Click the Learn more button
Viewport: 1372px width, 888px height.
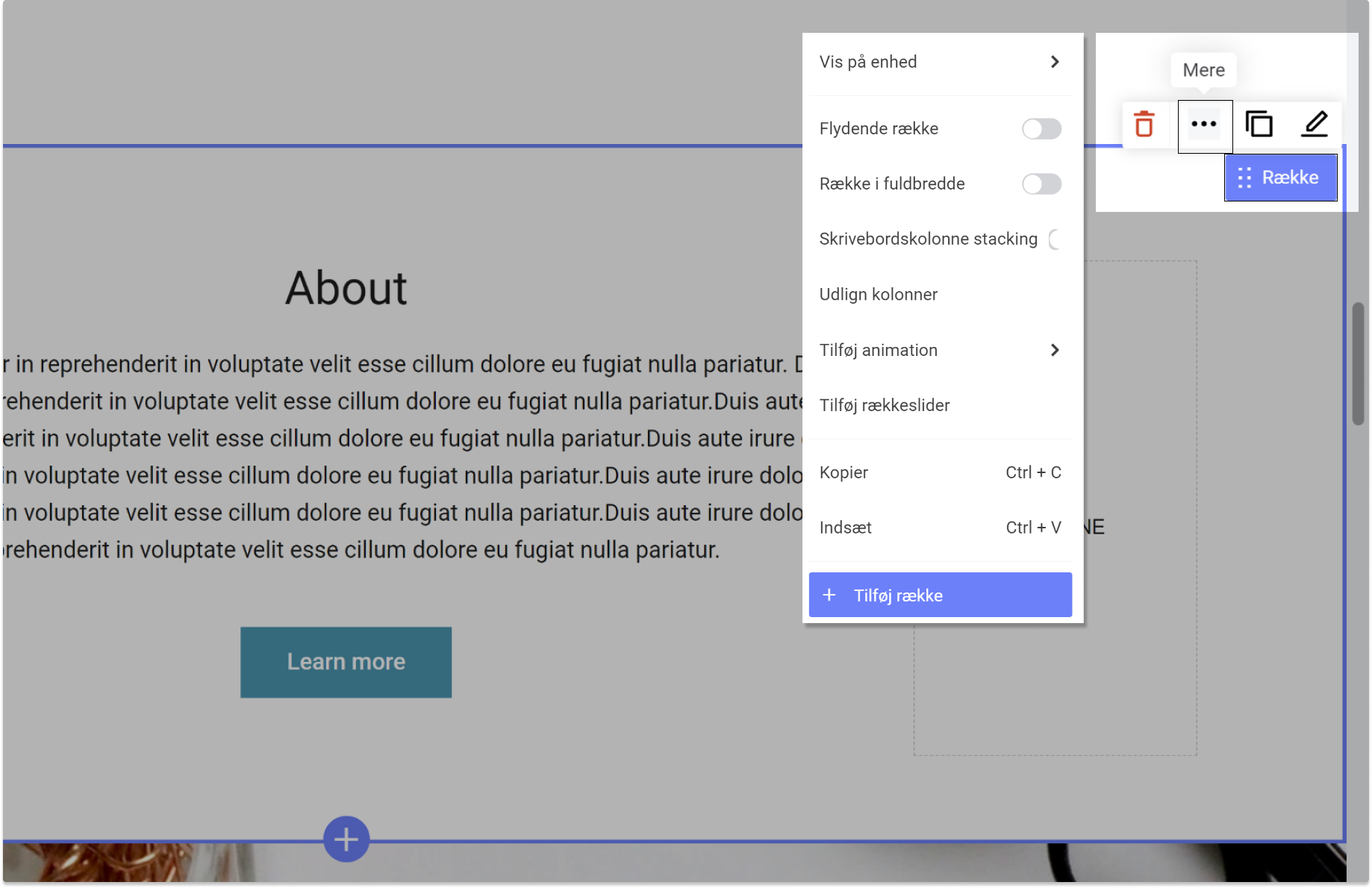(346, 662)
